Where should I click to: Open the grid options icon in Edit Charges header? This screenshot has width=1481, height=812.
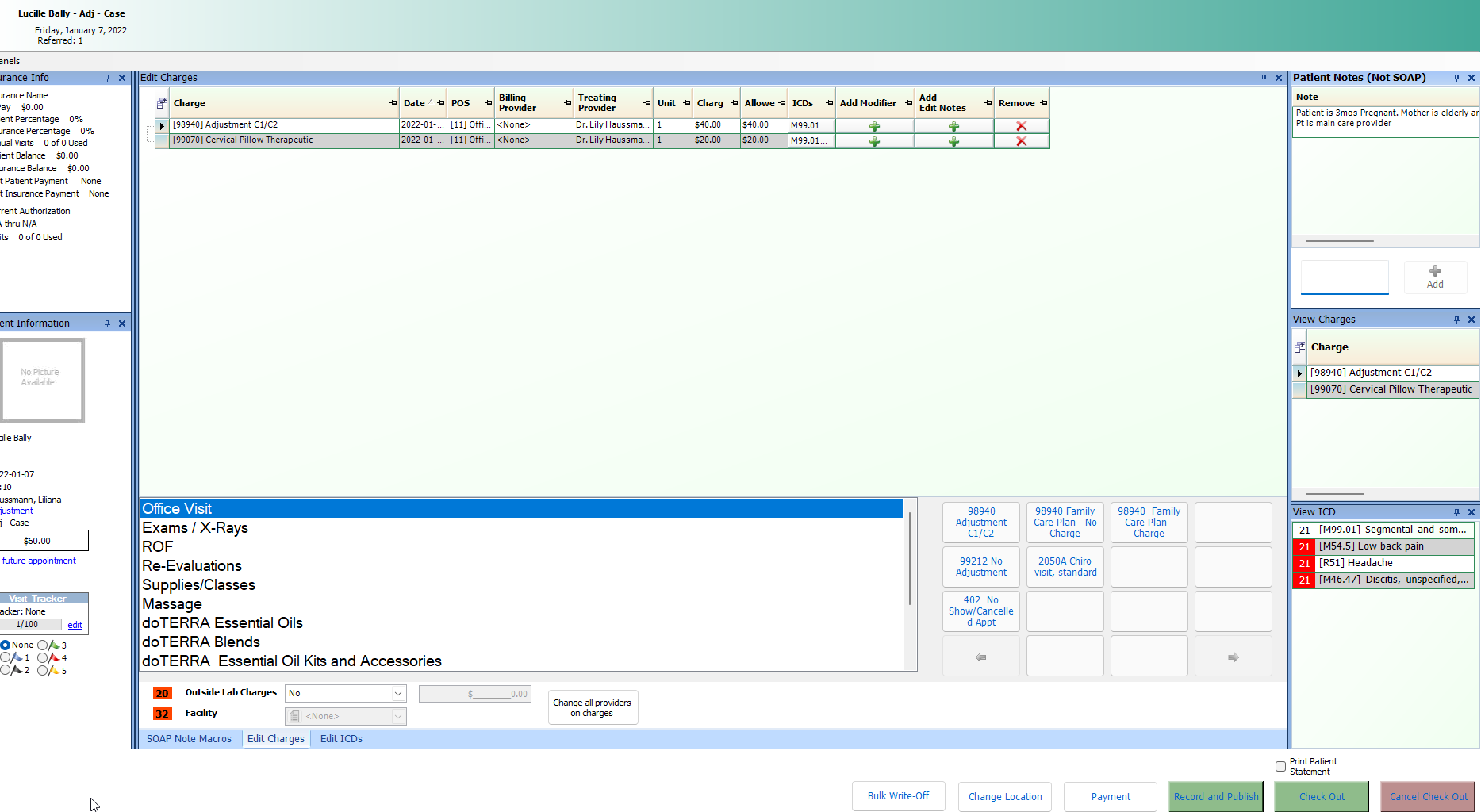[161, 101]
